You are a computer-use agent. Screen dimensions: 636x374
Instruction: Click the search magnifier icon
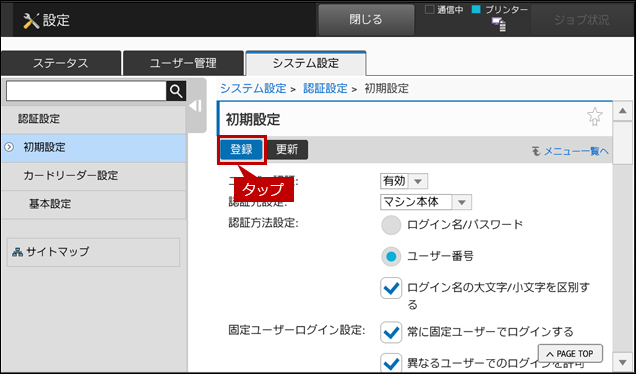(x=176, y=91)
